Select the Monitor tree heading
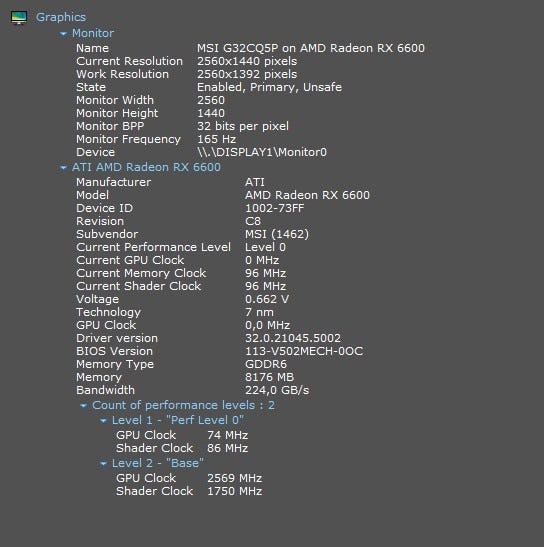 tap(93, 33)
